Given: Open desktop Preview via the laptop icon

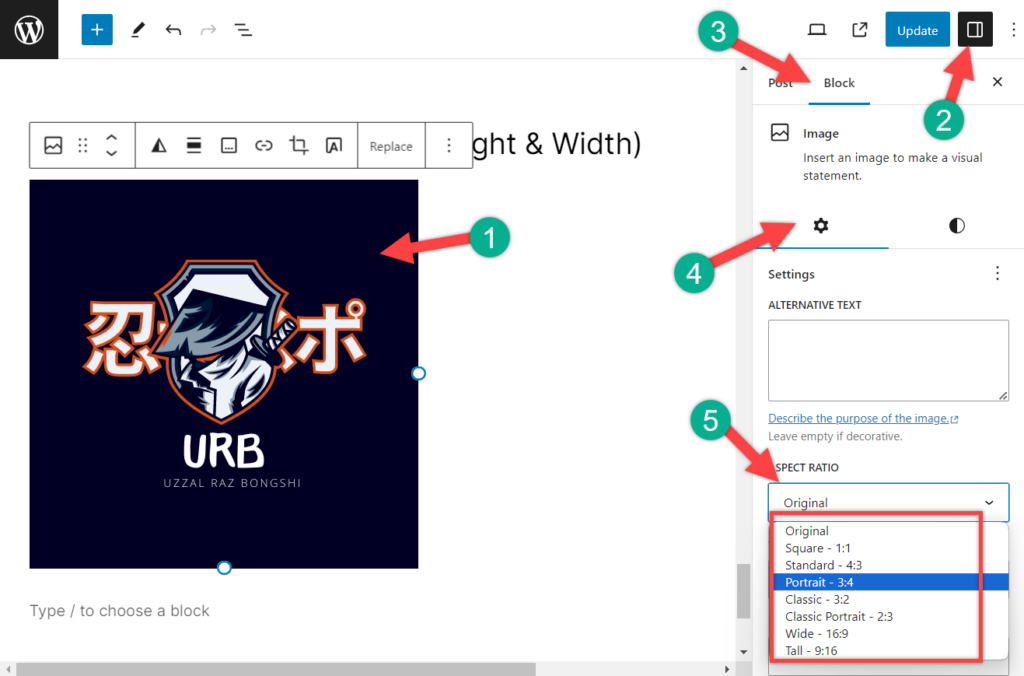Looking at the screenshot, I should coord(817,30).
